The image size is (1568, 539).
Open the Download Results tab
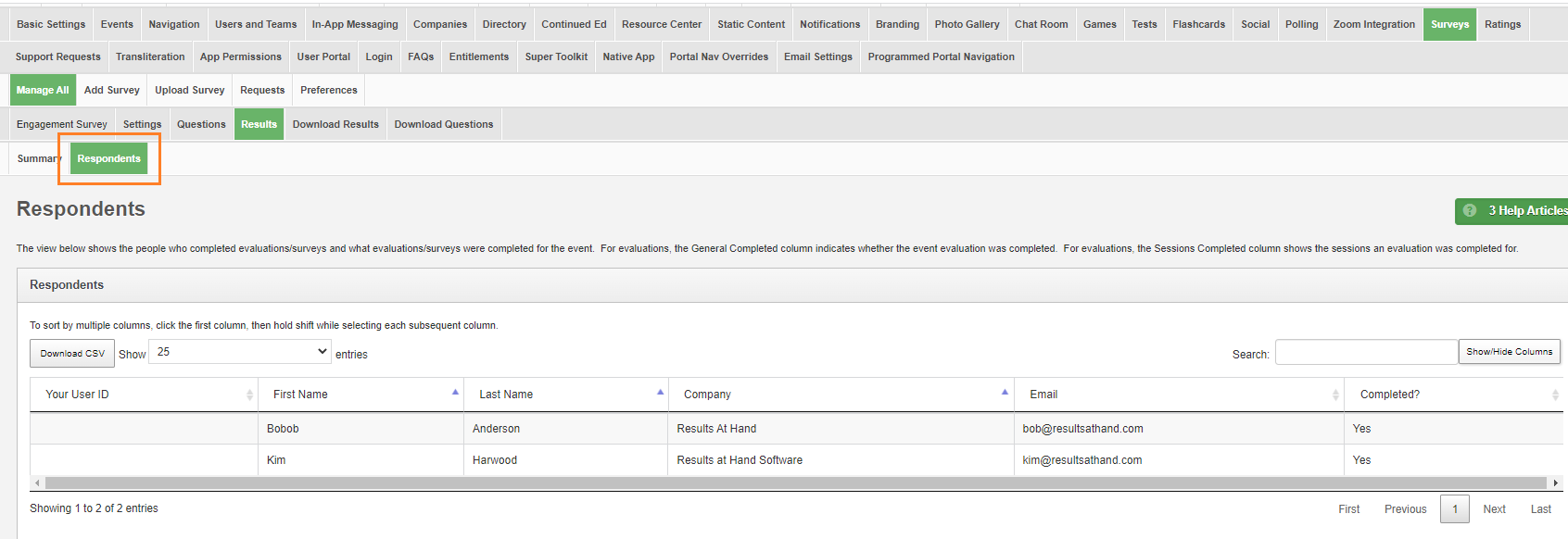[335, 124]
